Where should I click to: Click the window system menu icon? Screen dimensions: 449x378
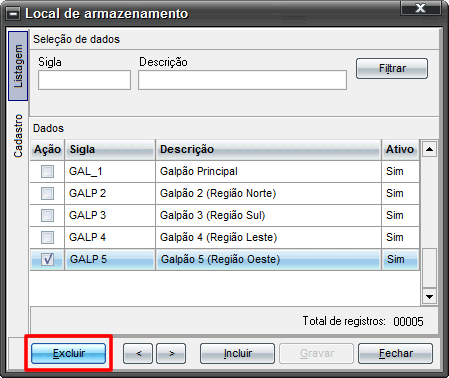pyautogui.click(x=13, y=14)
